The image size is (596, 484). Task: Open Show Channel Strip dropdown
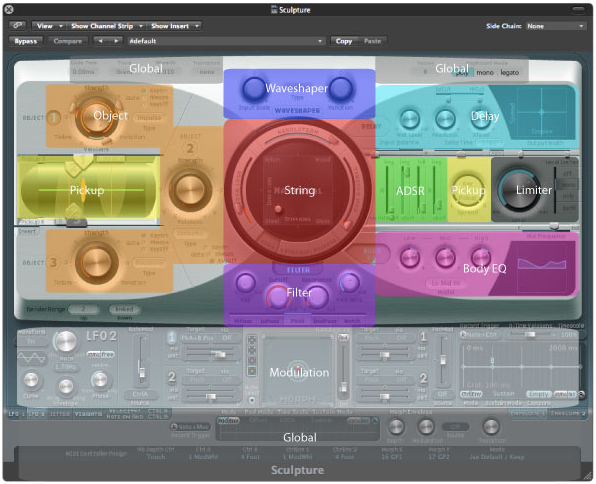[x=106, y=26]
